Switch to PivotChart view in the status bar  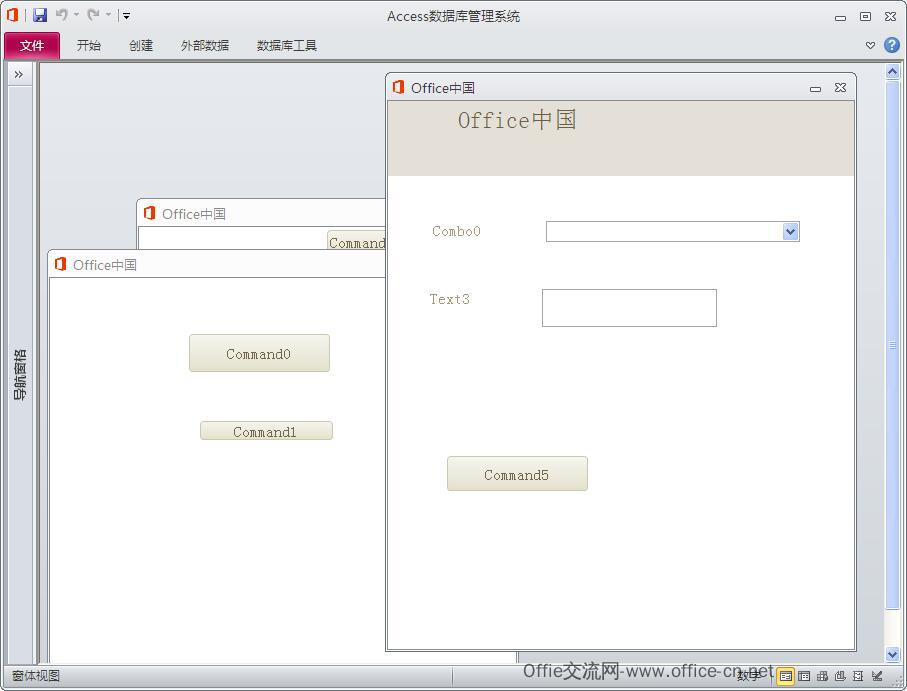(x=840, y=675)
